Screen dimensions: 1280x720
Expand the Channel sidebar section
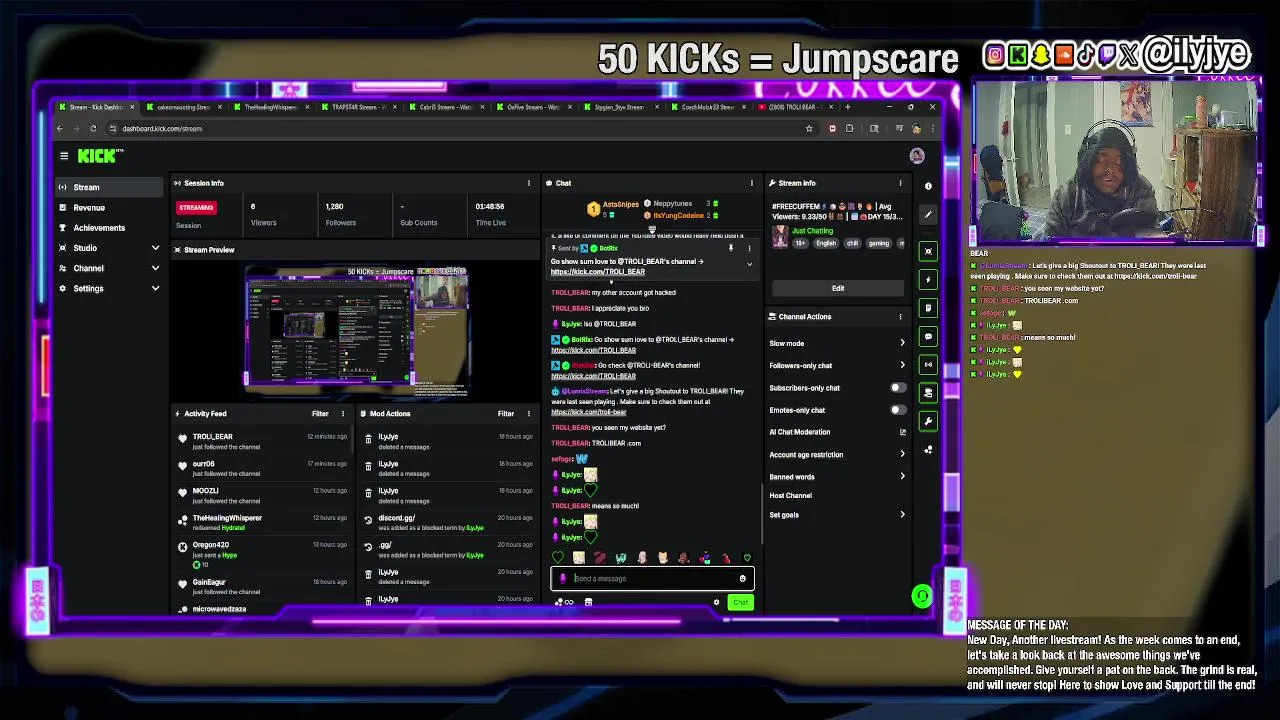pyautogui.click(x=109, y=268)
